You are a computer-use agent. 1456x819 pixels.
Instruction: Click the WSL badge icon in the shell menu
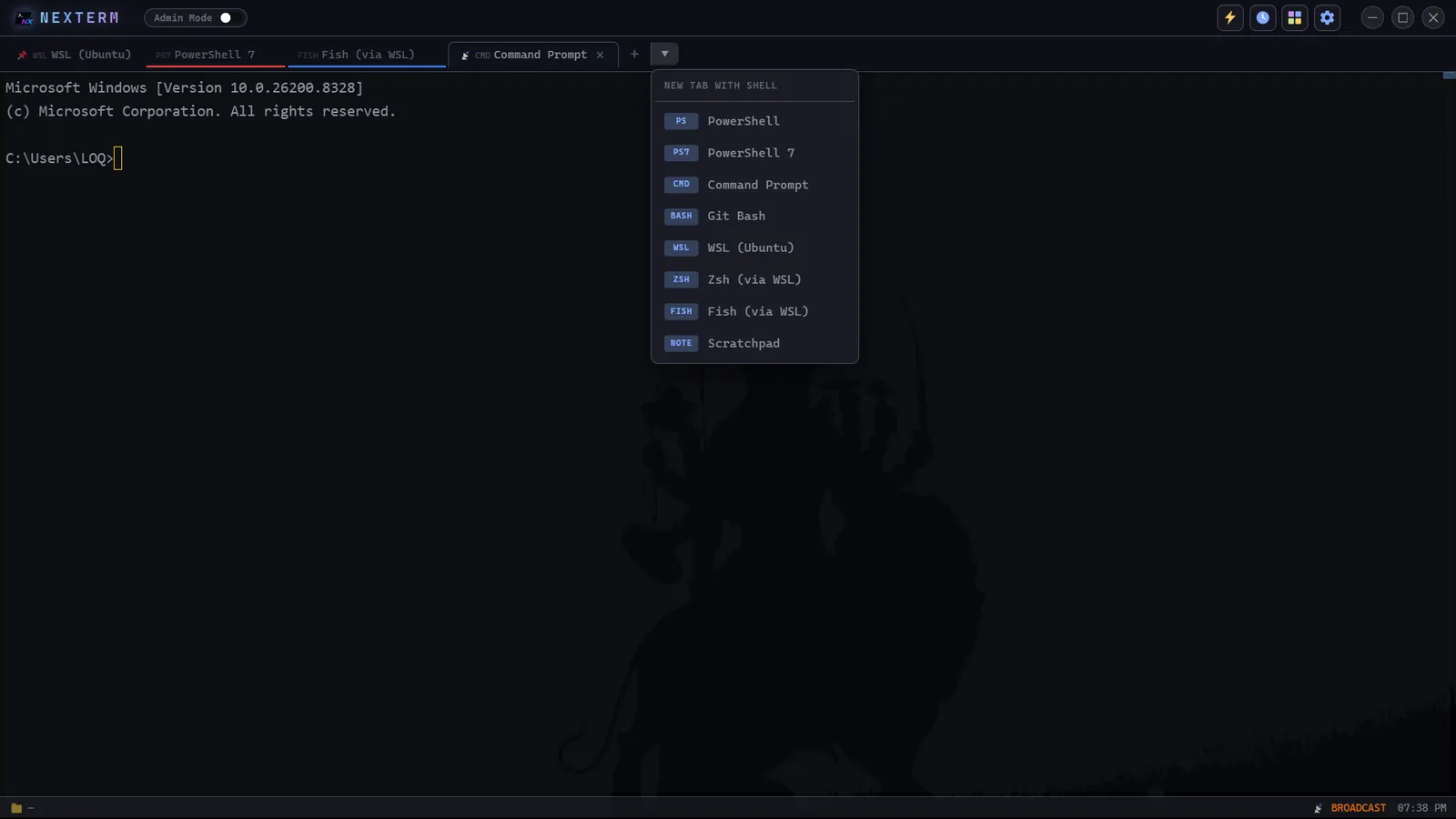[x=681, y=248]
